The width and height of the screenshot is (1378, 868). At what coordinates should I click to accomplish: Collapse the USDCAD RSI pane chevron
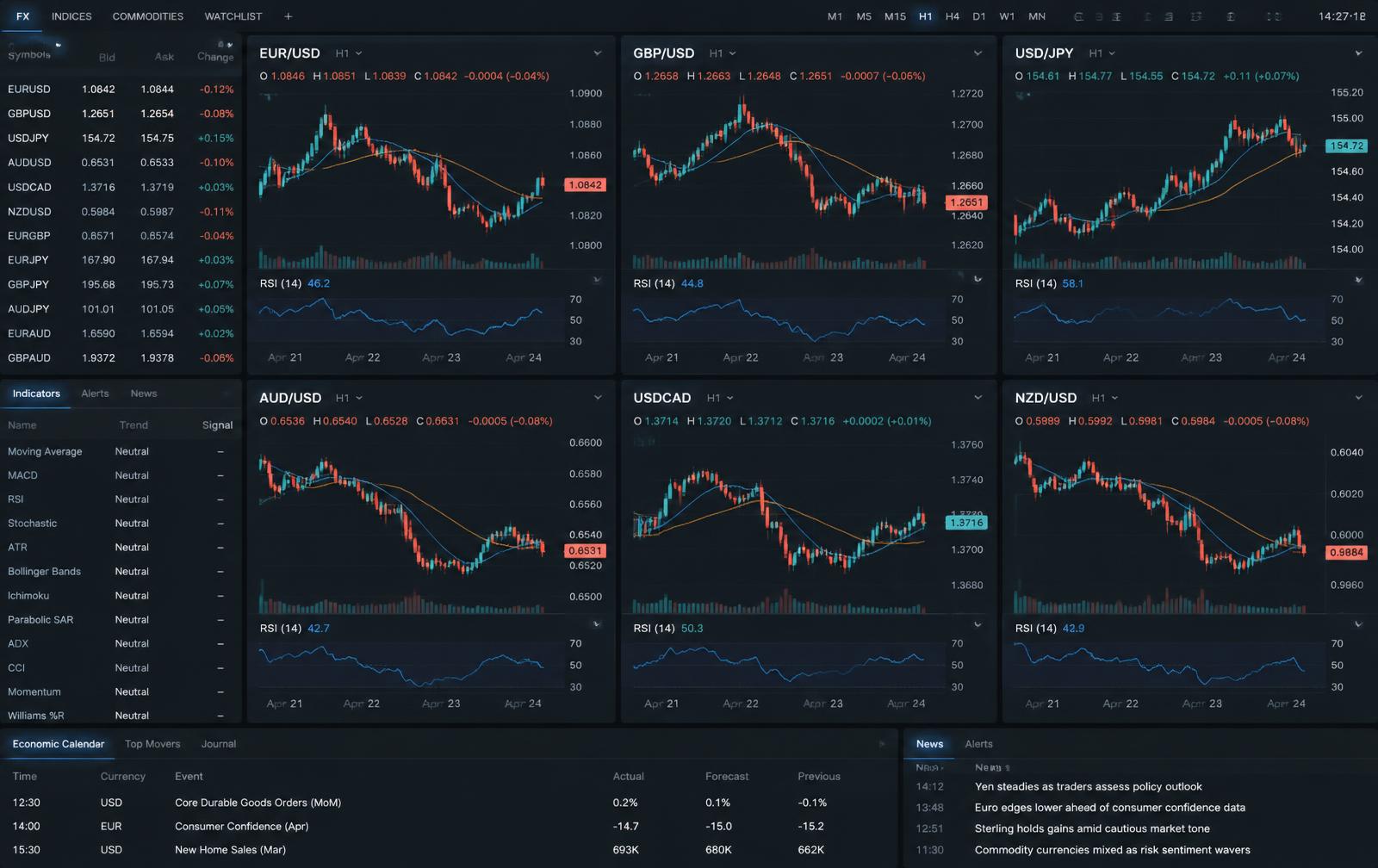click(978, 624)
